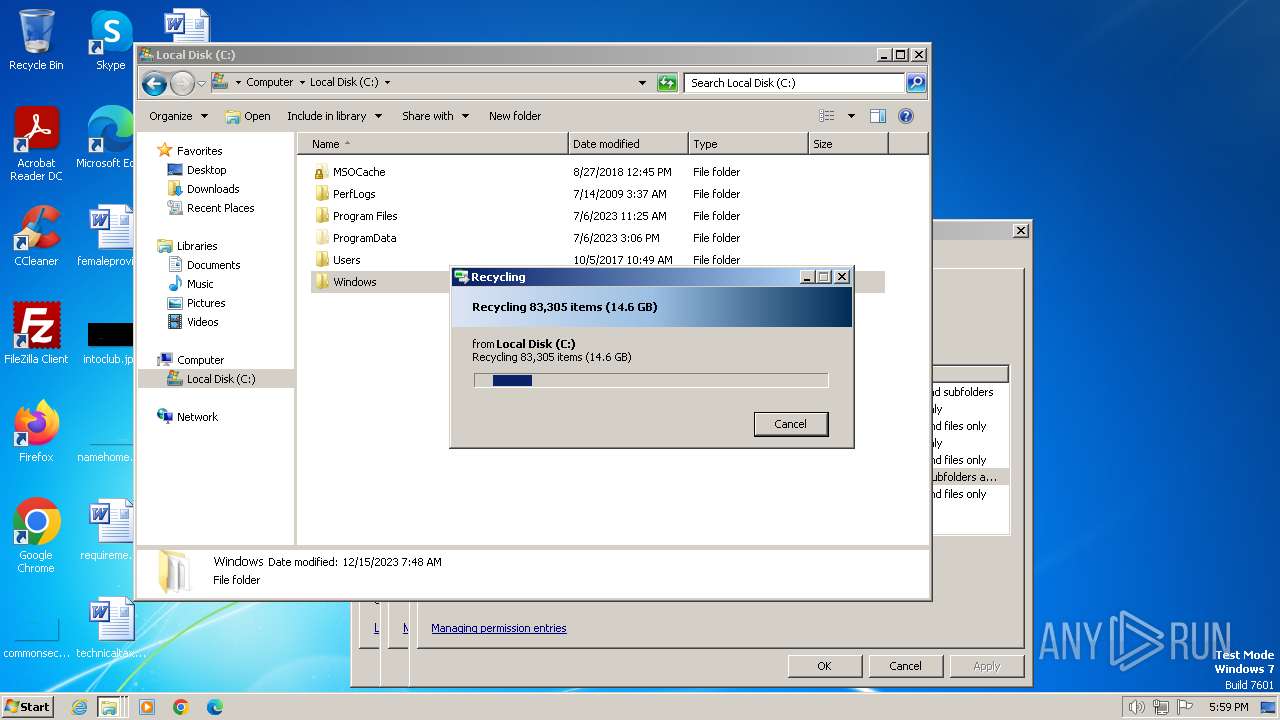Screen dimensions: 1280x720
Task: Cancel the Recycling operation
Action: [x=790, y=424]
